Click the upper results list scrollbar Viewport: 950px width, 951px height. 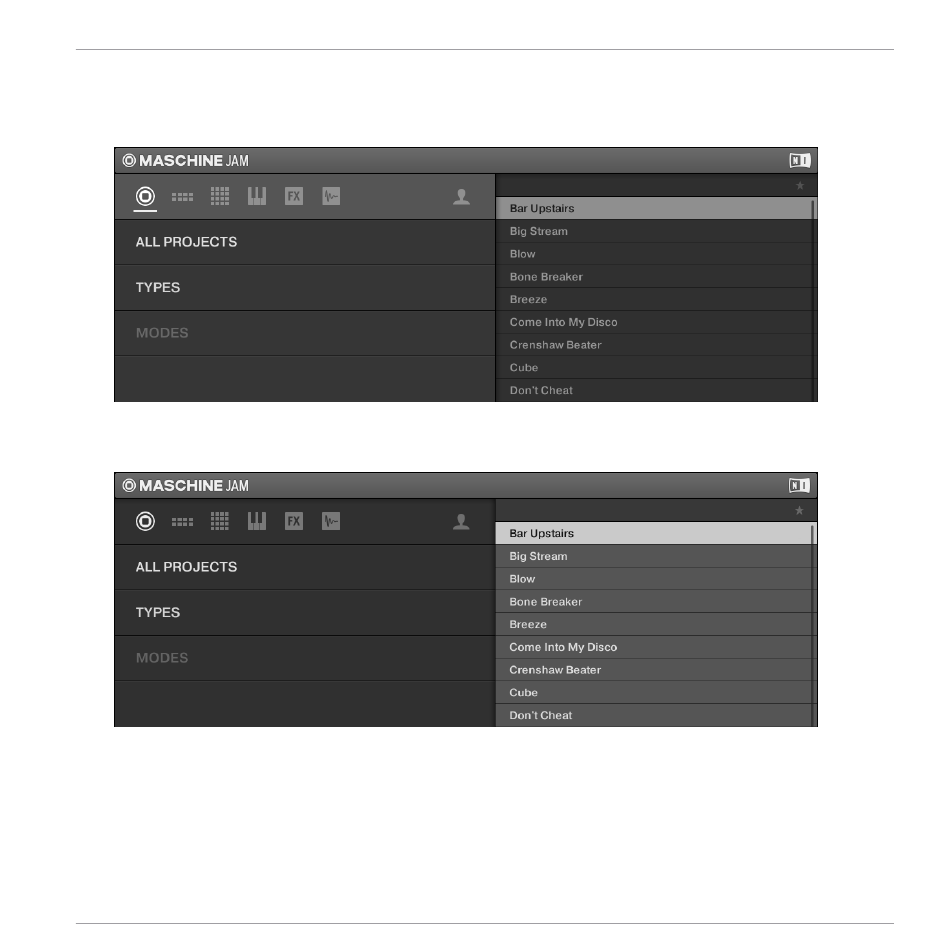tap(814, 300)
